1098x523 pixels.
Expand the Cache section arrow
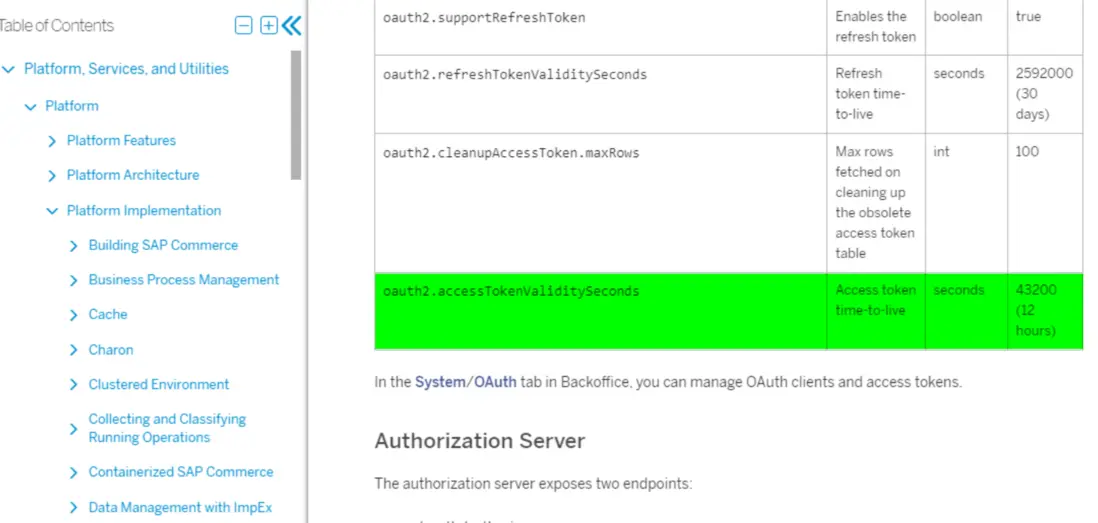(x=73, y=315)
